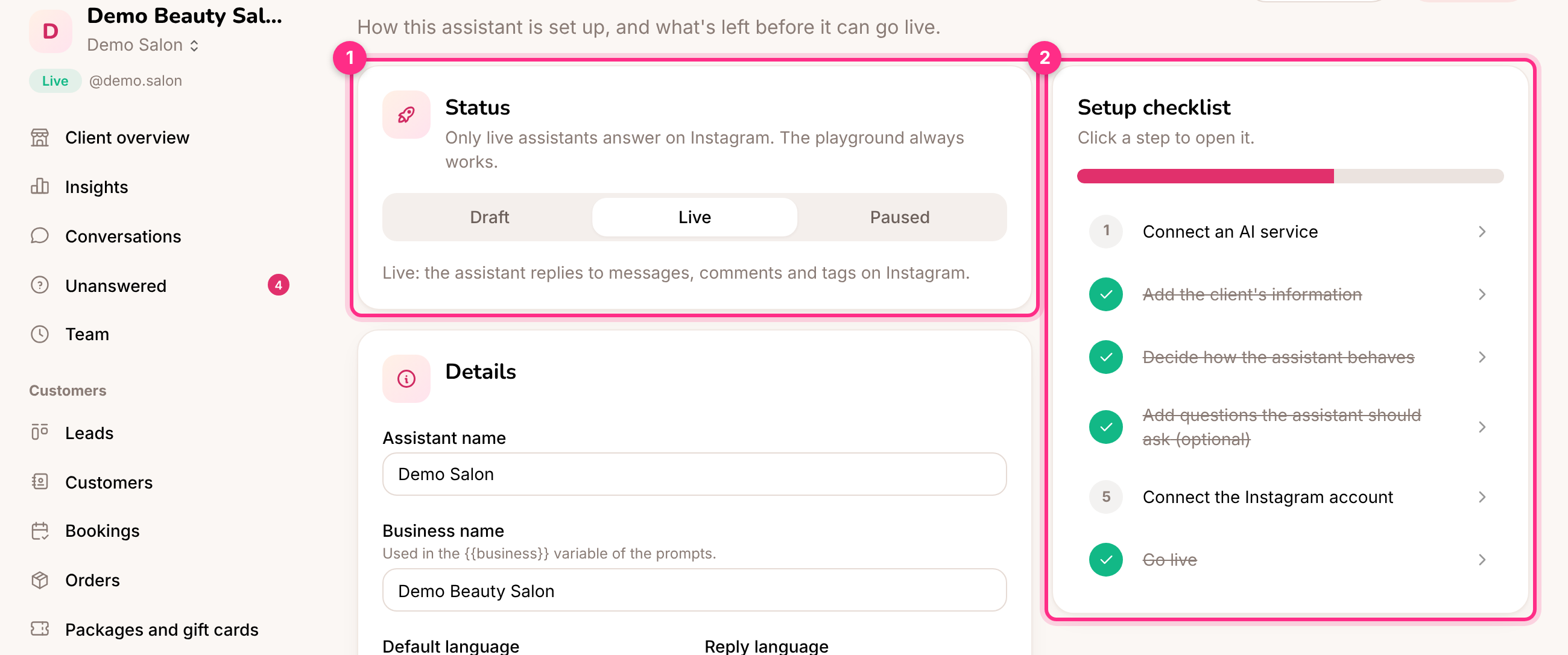Image resolution: width=1568 pixels, height=655 pixels.
Task: Click the Insights bar chart icon
Action: (40, 186)
